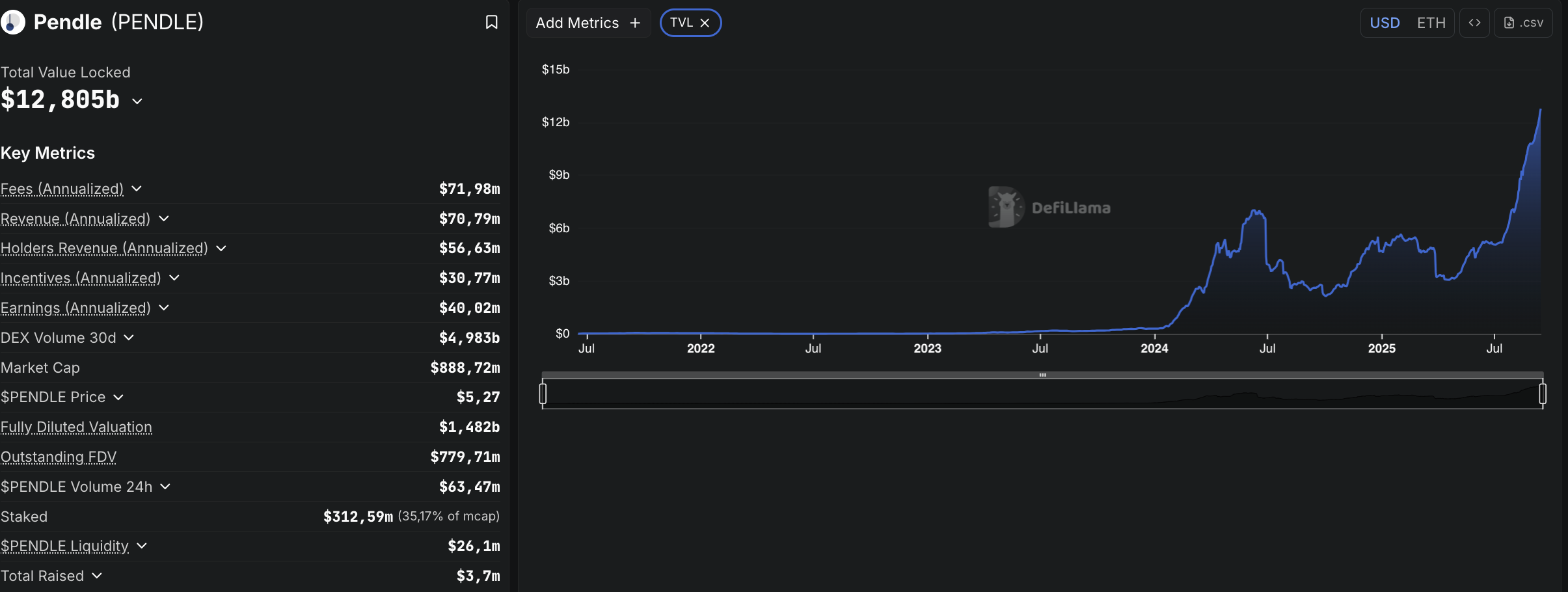Open the embed chart code icon

click(1474, 23)
